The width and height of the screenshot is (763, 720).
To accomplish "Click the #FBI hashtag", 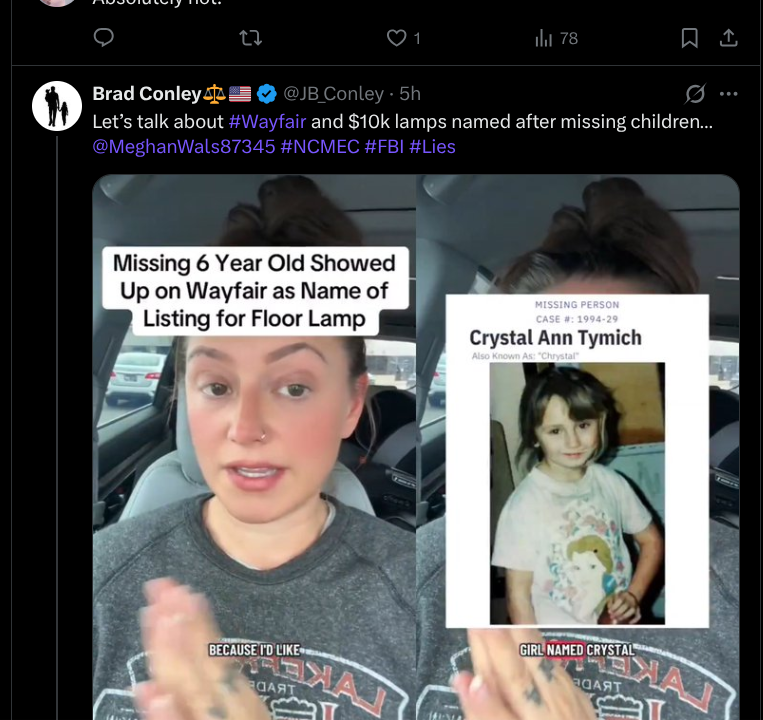I will (384, 146).
